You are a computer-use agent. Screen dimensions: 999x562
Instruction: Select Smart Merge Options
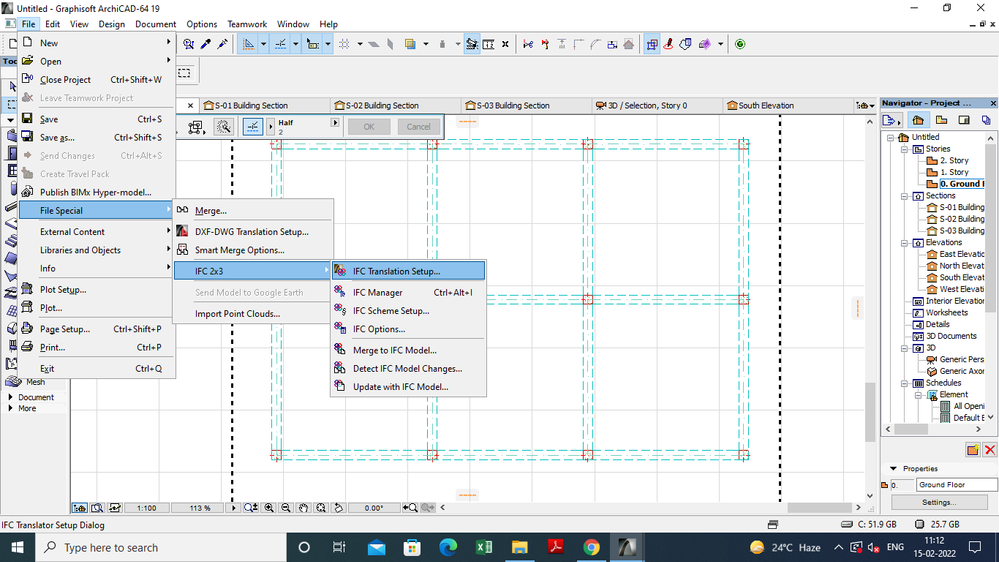click(x=253, y=250)
